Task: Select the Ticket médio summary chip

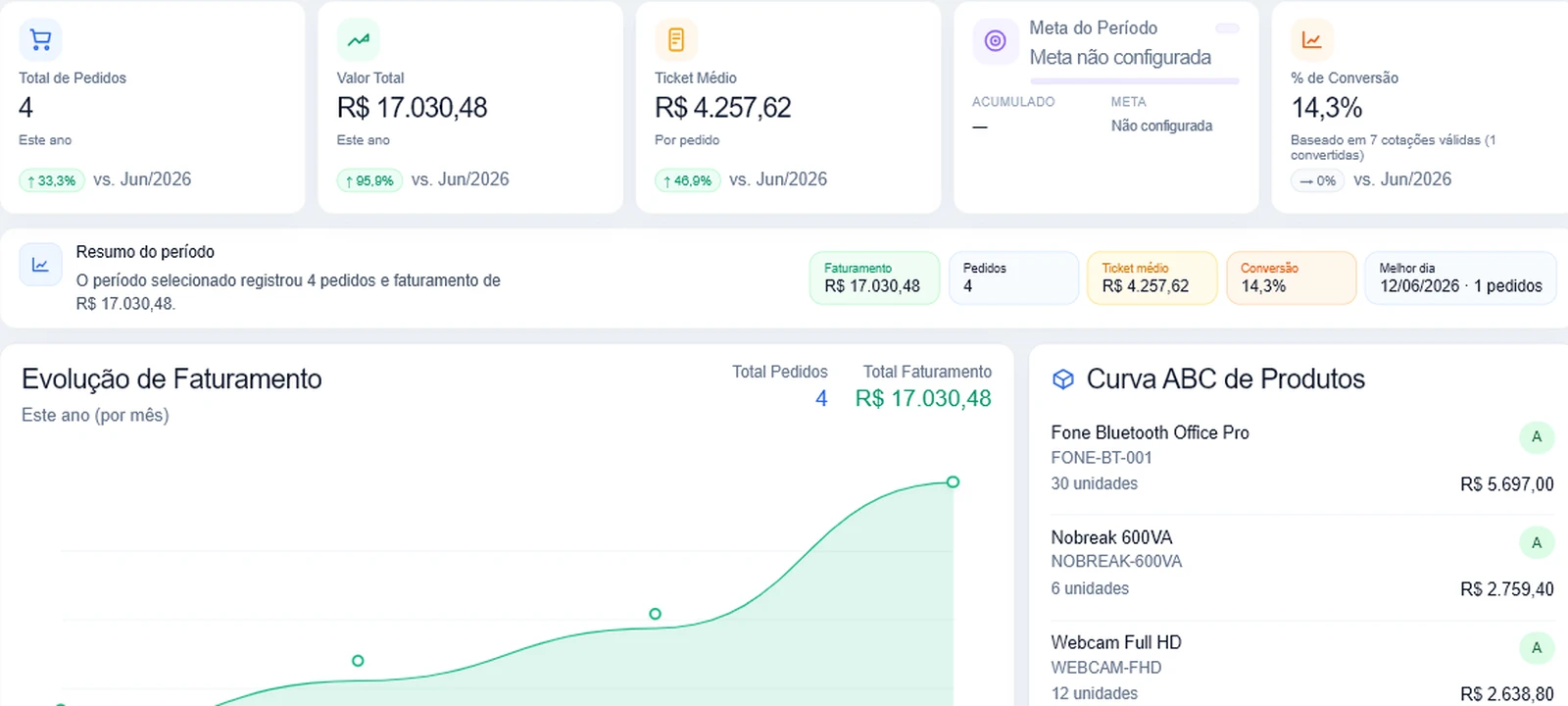Action: [x=1152, y=277]
